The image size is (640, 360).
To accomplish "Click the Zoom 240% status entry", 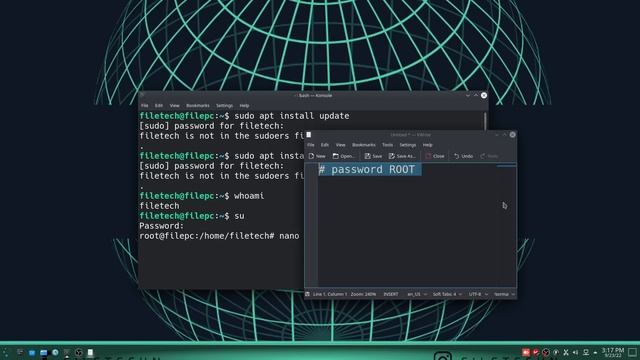I will [363, 294].
